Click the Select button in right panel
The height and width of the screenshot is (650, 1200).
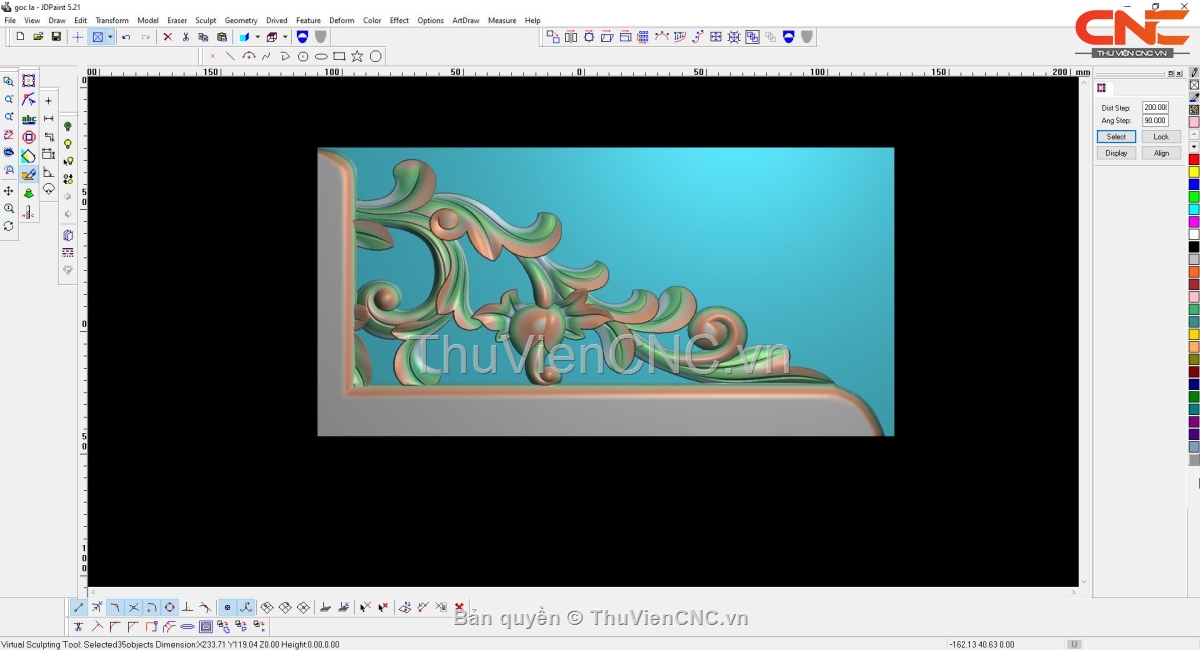[x=1116, y=137]
